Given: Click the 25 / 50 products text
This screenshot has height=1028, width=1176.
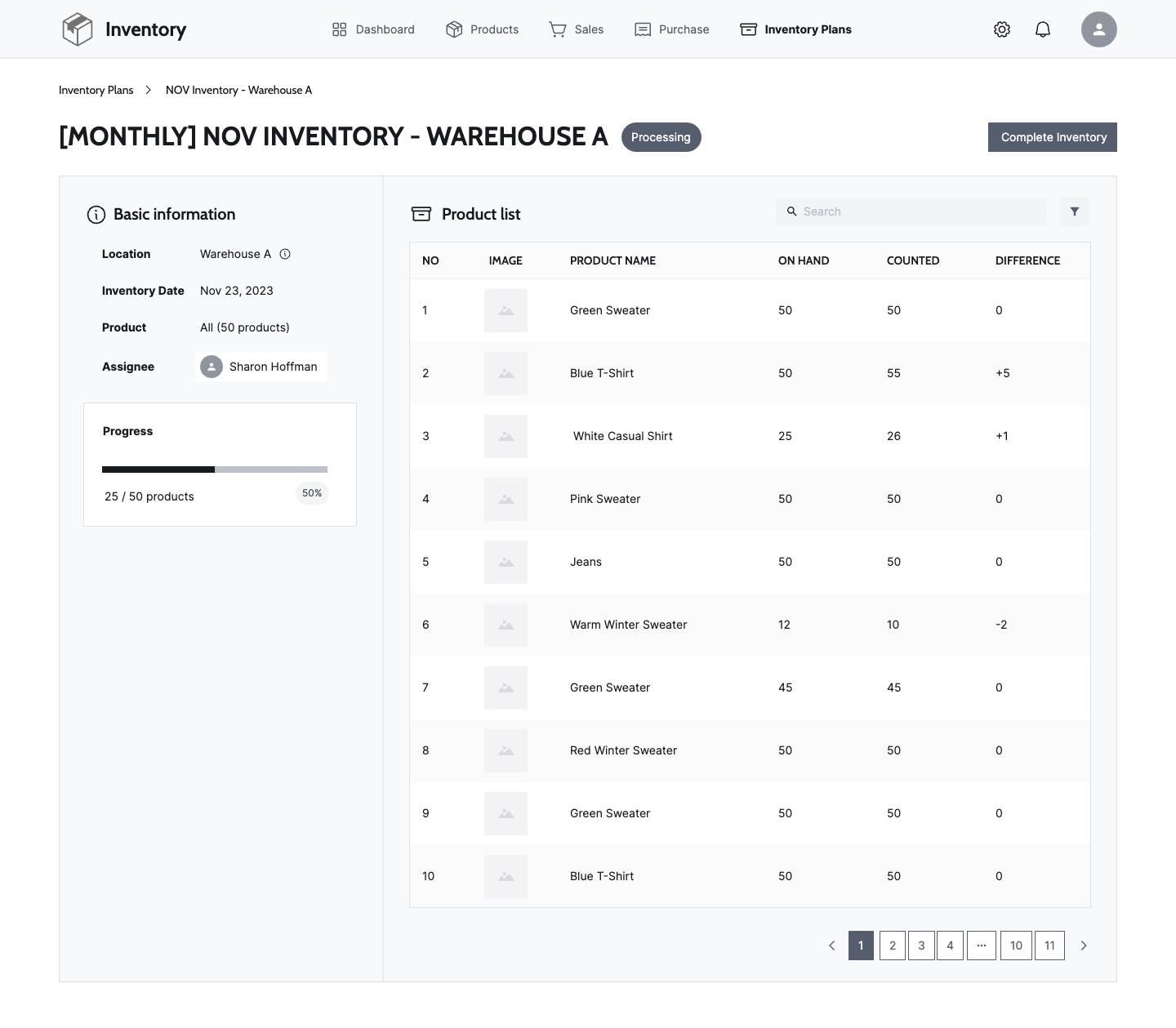Looking at the screenshot, I should (149, 496).
